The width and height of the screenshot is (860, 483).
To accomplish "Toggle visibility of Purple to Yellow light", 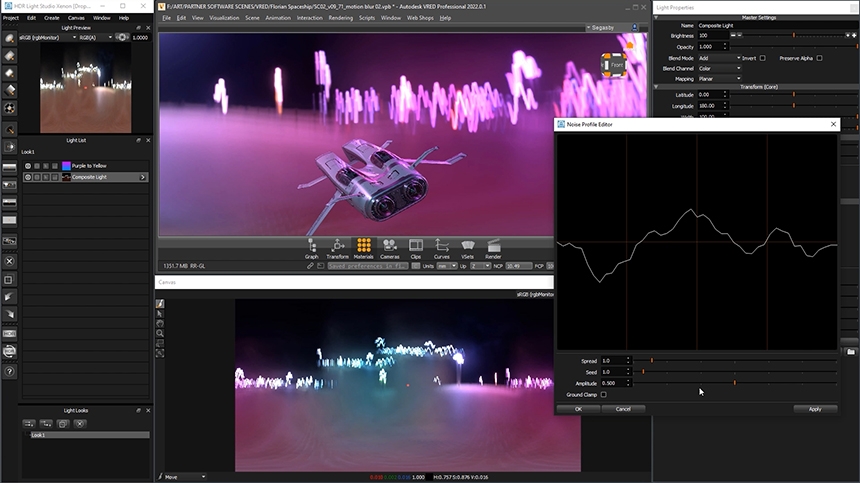I will tap(28, 166).
